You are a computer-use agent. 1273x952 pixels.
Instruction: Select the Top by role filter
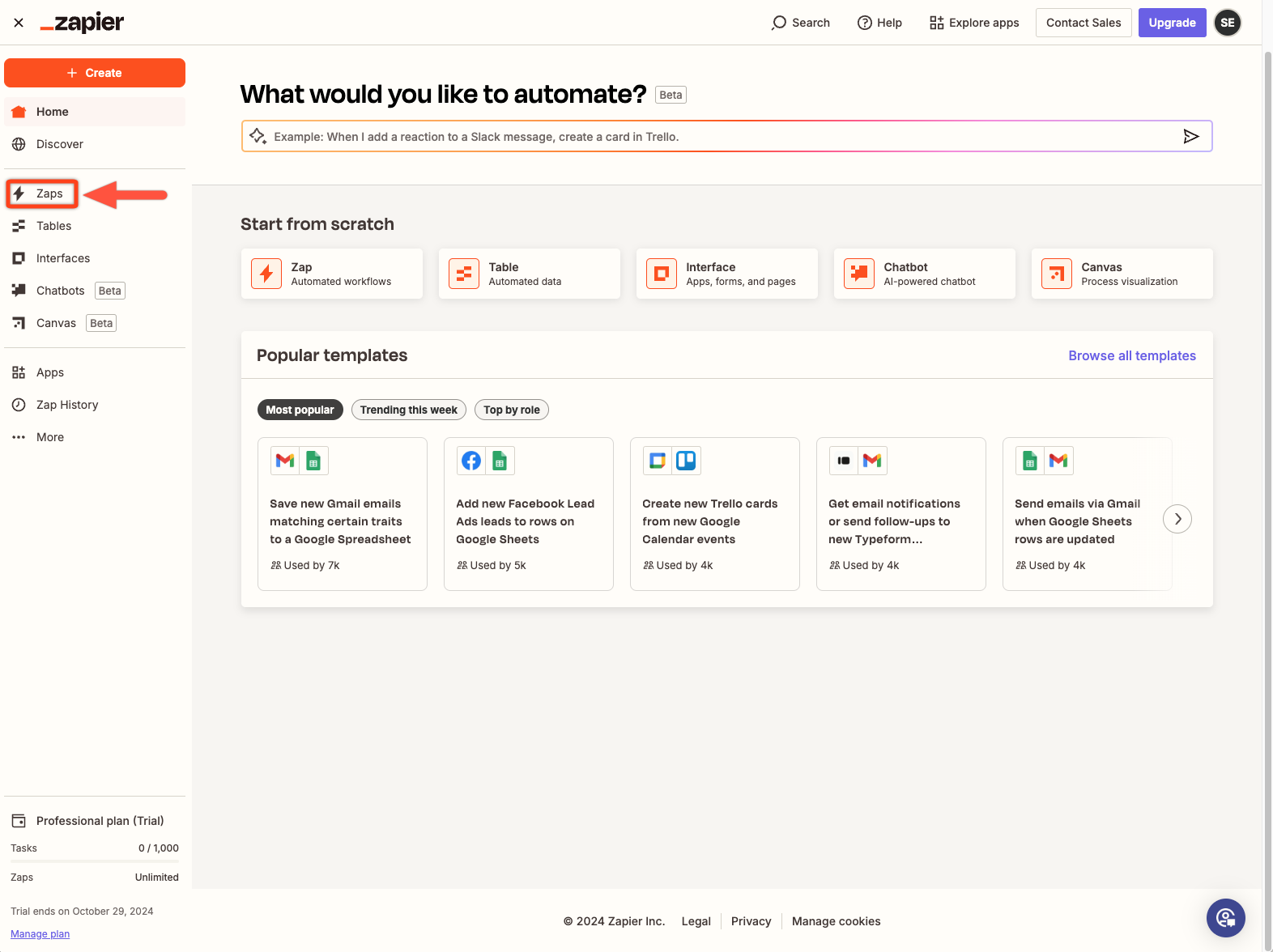click(x=512, y=410)
